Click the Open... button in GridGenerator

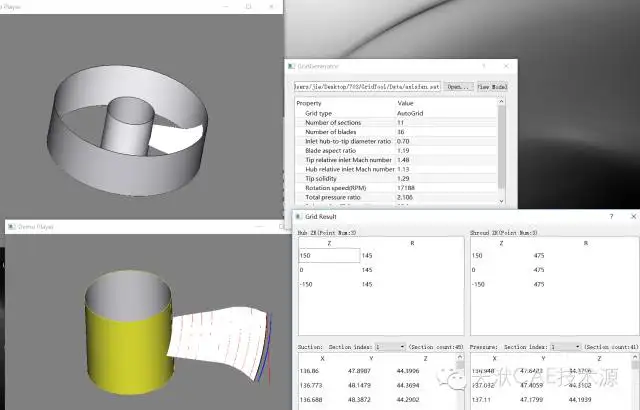point(458,86)
